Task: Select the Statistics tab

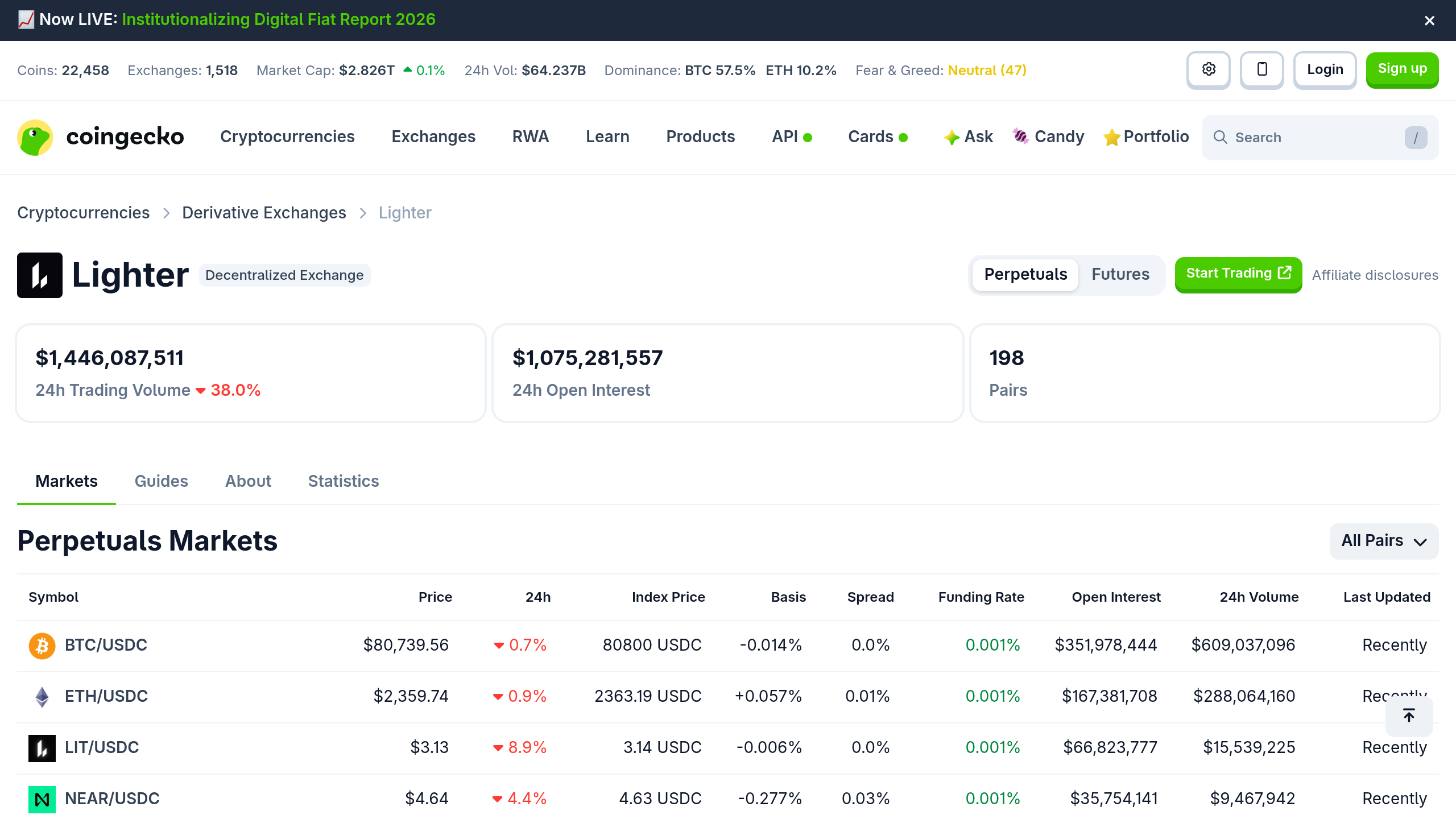Action: point(344,482)
